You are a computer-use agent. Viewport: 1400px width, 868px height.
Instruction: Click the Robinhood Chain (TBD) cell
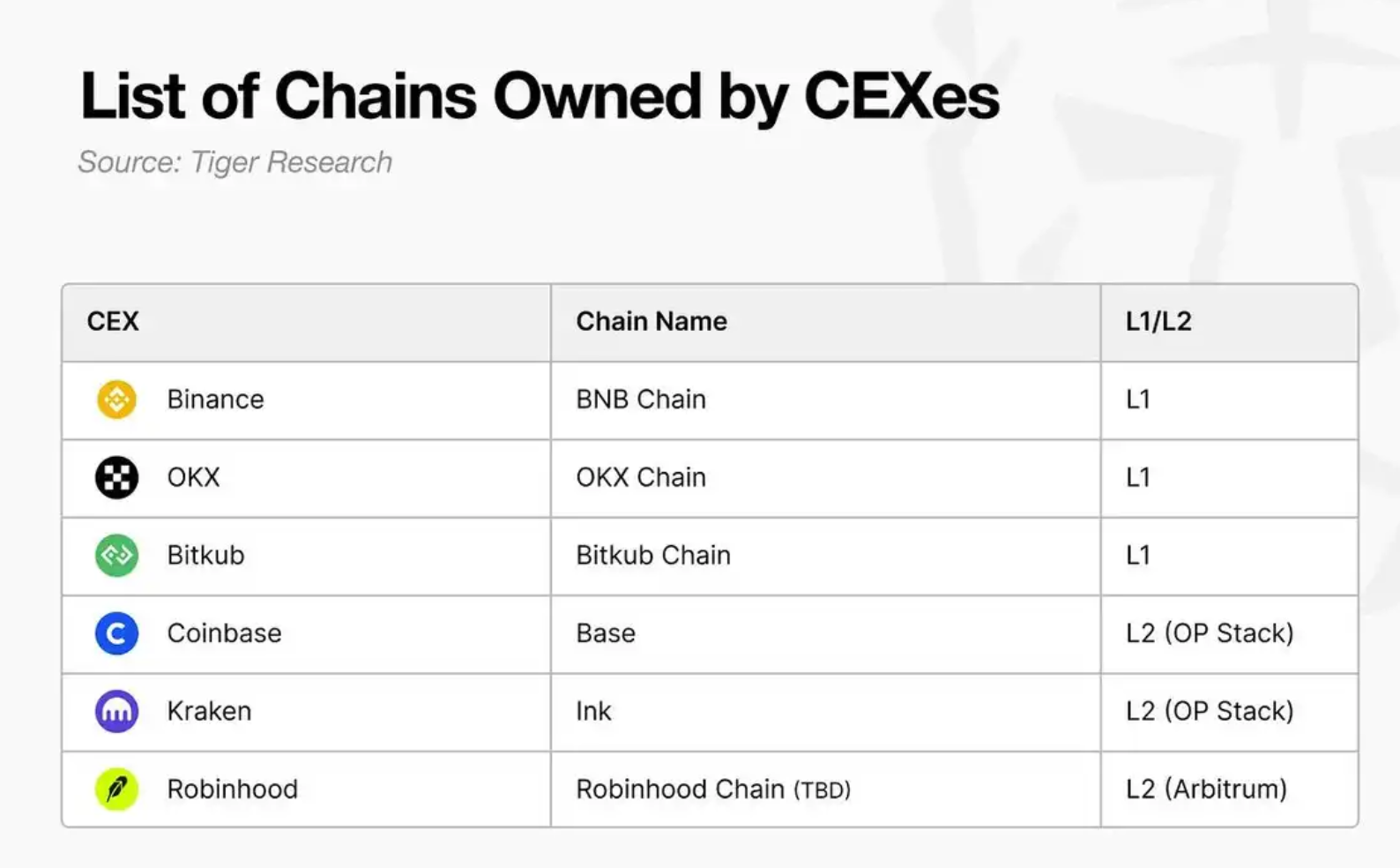click(x=713, y=789)
